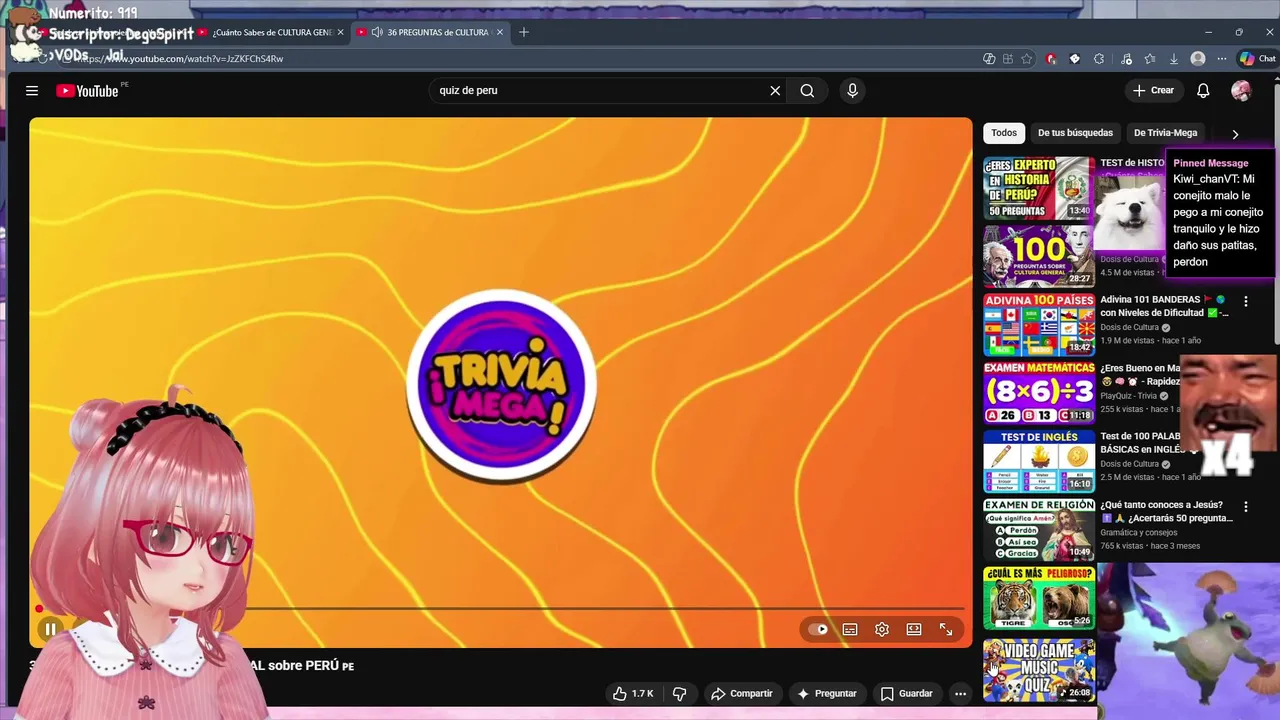Run search with the magnifier button
This screenshot has height=720, width=1280.
point(807,90)
